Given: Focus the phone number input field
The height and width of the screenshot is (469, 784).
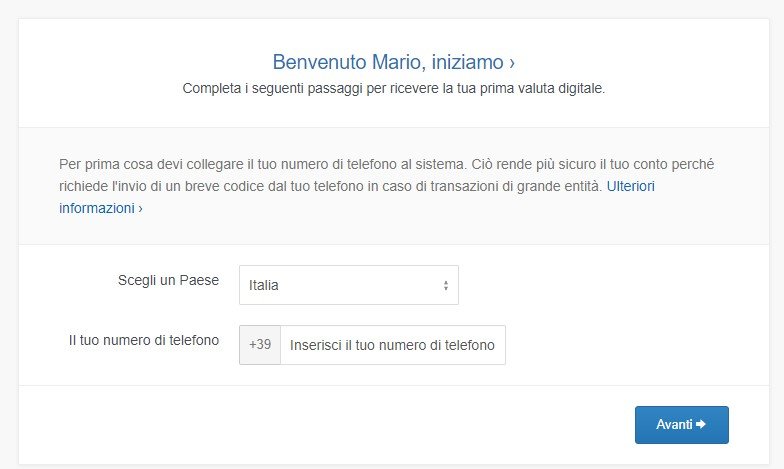Looking at the screenshot, I should pos(392,345).
